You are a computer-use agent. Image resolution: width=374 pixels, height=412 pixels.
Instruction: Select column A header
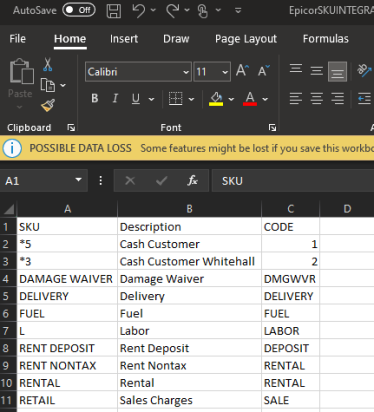tap(67, 209)
